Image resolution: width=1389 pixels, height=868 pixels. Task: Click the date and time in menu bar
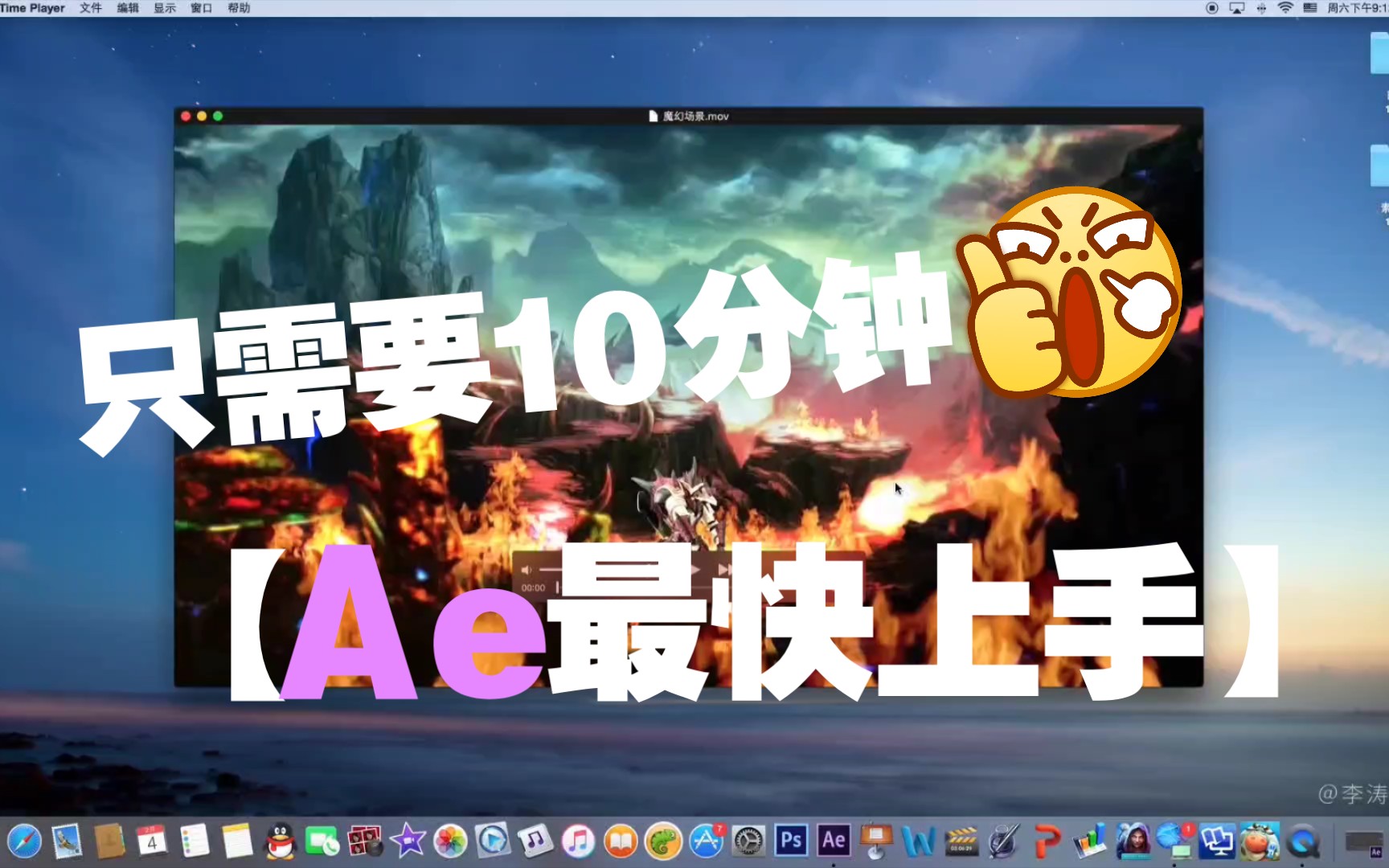pos(1358,8)
